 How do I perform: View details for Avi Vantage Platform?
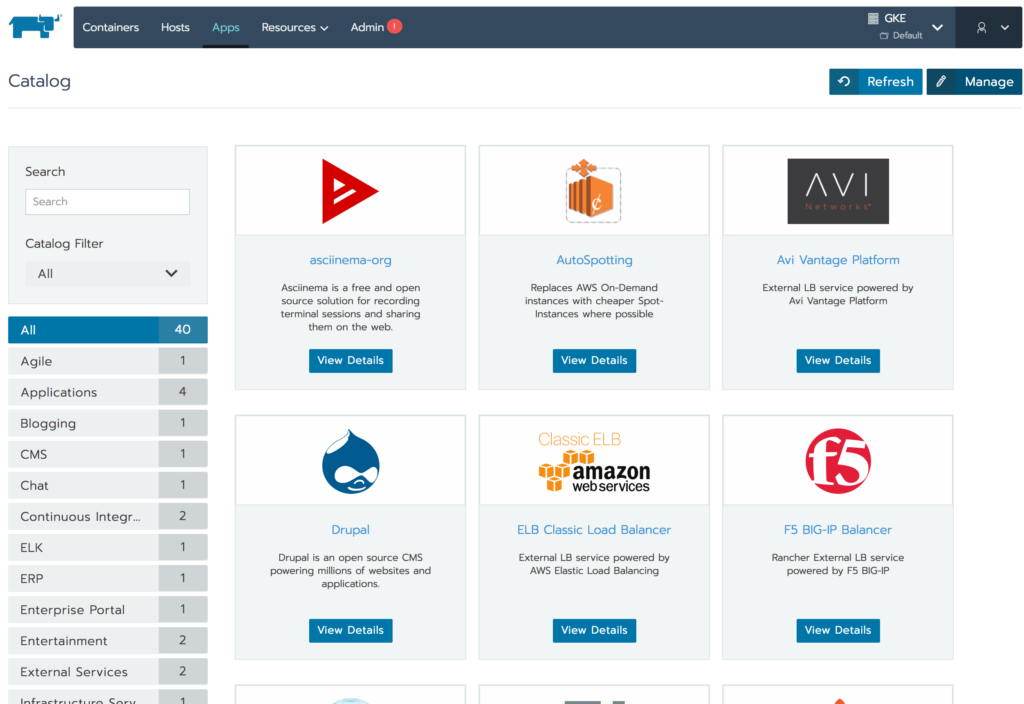click(x=838, y=360)
